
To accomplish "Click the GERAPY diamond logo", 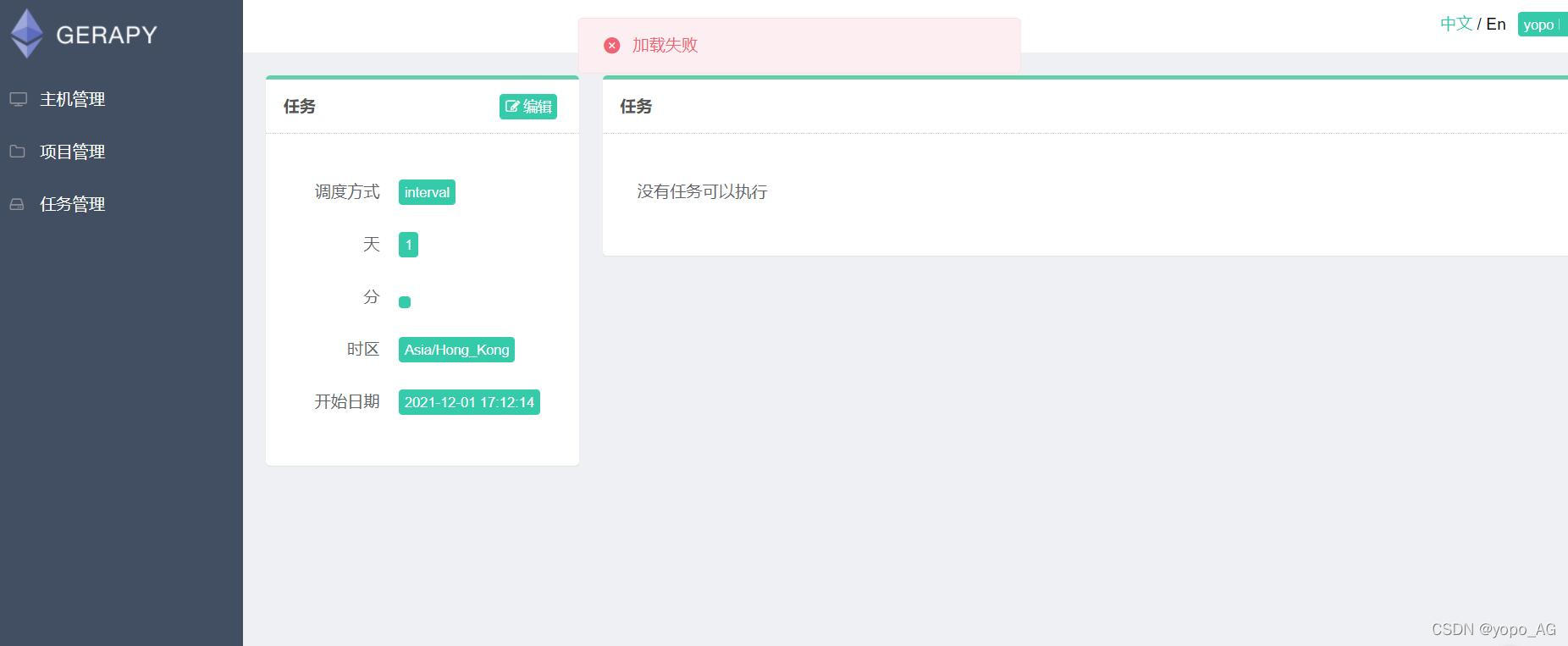I will 26,33.
